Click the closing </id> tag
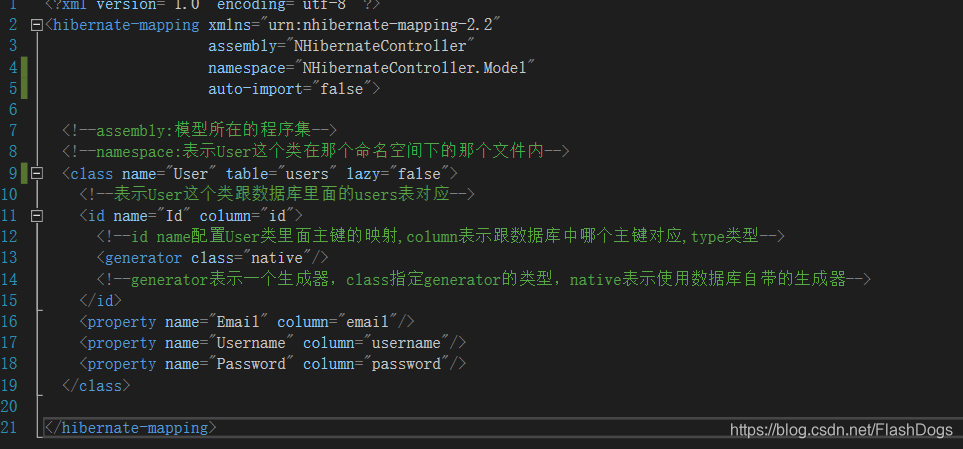This screenshot has width=963, height=449. click(101, 301)
